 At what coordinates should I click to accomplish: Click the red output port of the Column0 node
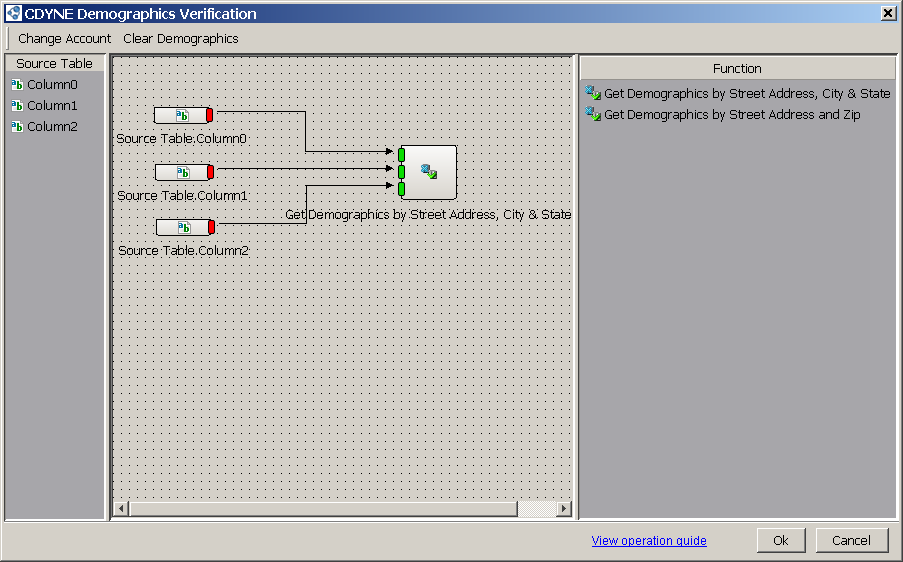point(210,115)
